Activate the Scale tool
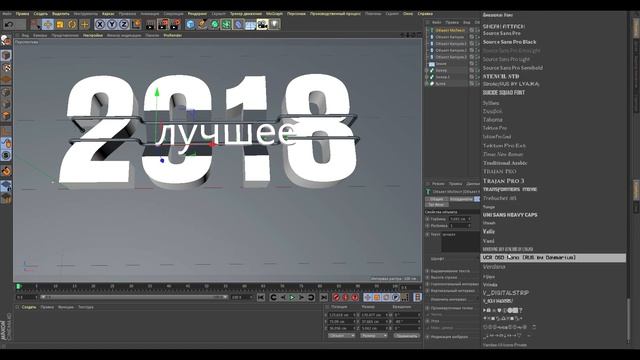This screenshot has height=360, width=640. pyautogui.click(x=60, y=24)
